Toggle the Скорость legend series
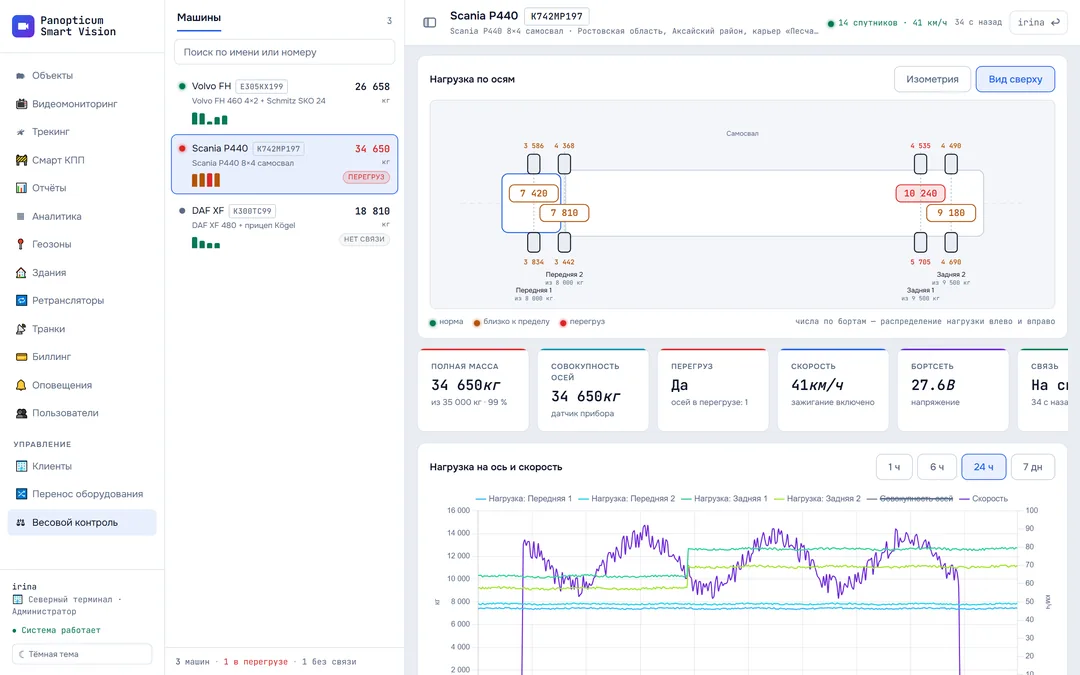This screenshot has height=675, width=1080. [x=984, y=499]
